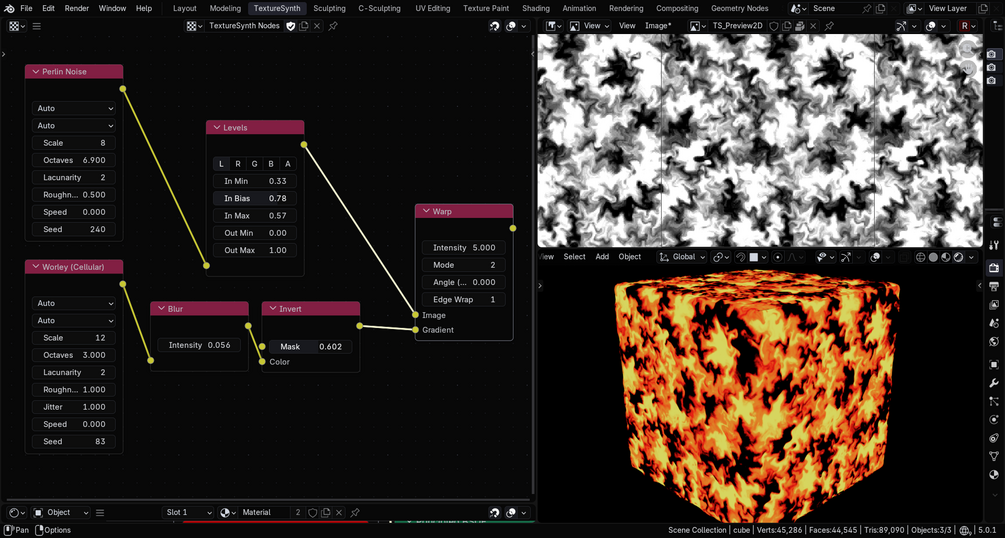Toggle fake user shield on TextureSynth Nodes

click(290, 26)
